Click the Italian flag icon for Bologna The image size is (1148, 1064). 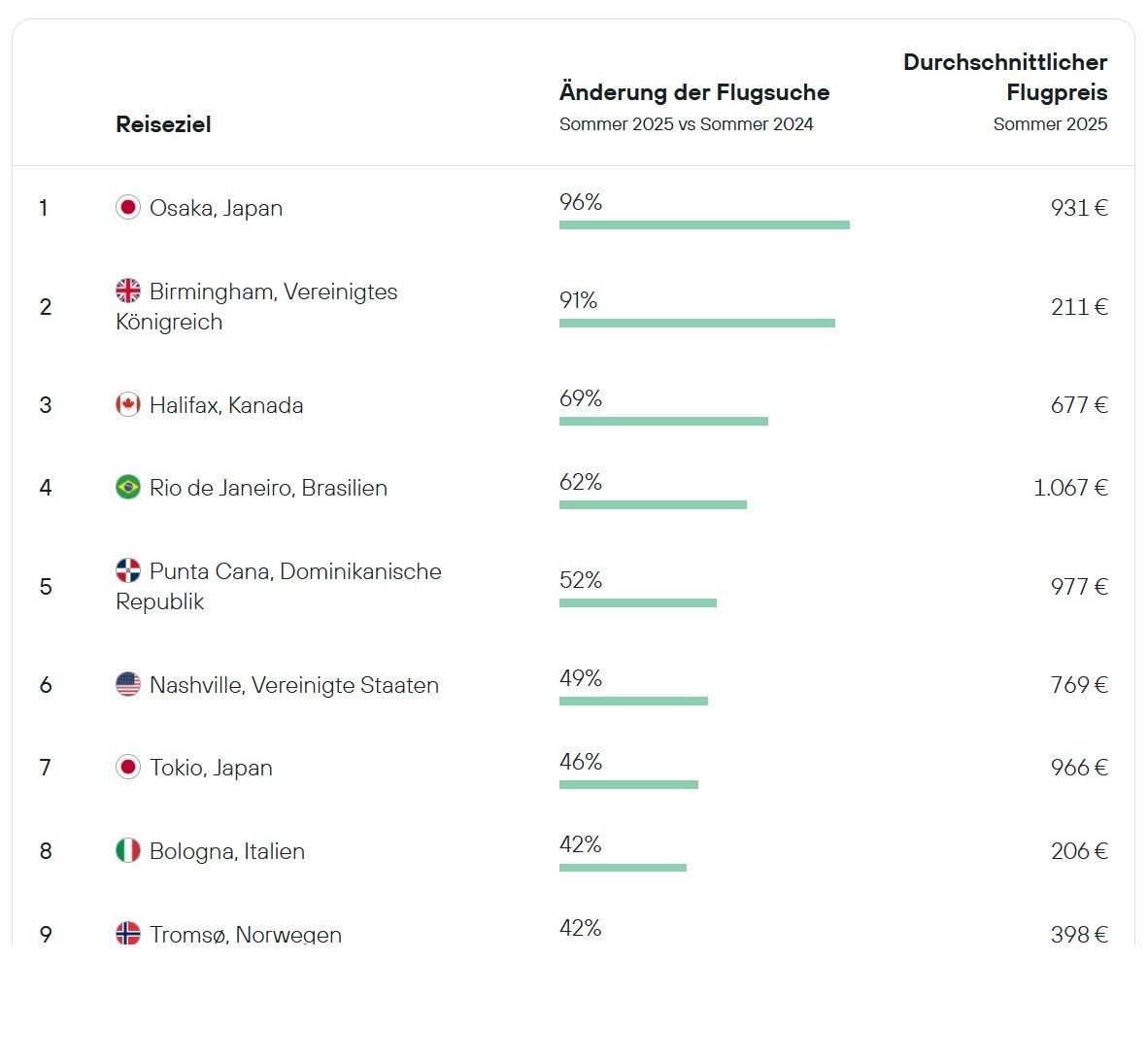click(x=128, y=851)
